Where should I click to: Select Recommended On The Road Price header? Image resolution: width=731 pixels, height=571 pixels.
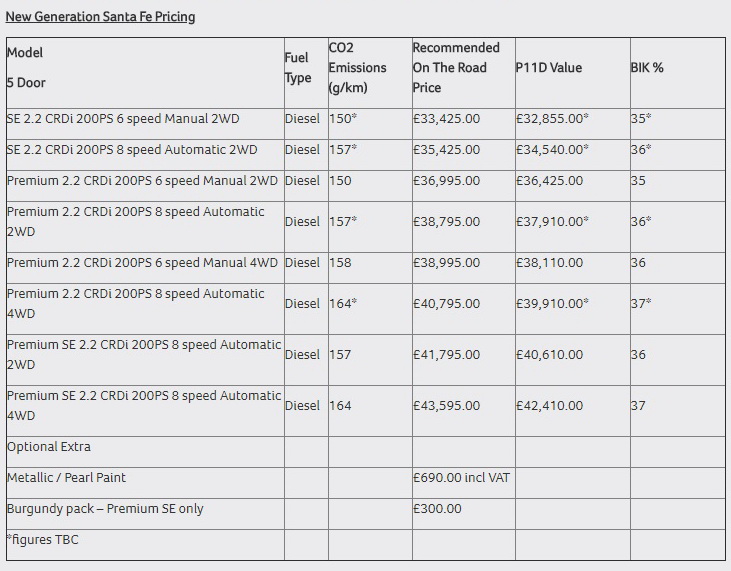click(455, 68)
